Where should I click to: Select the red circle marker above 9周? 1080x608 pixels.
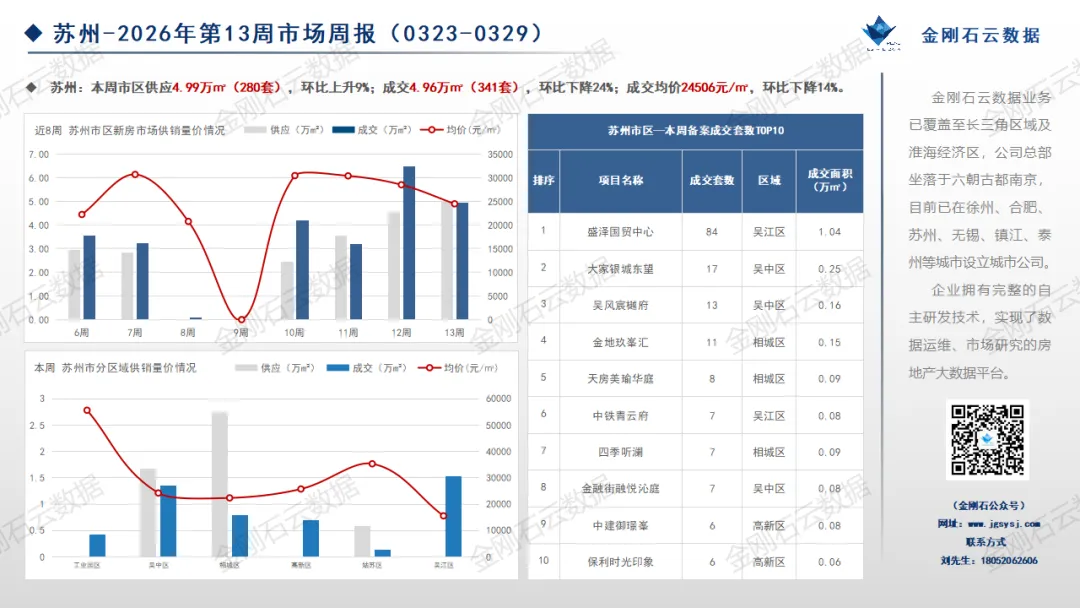click(240, 318)
